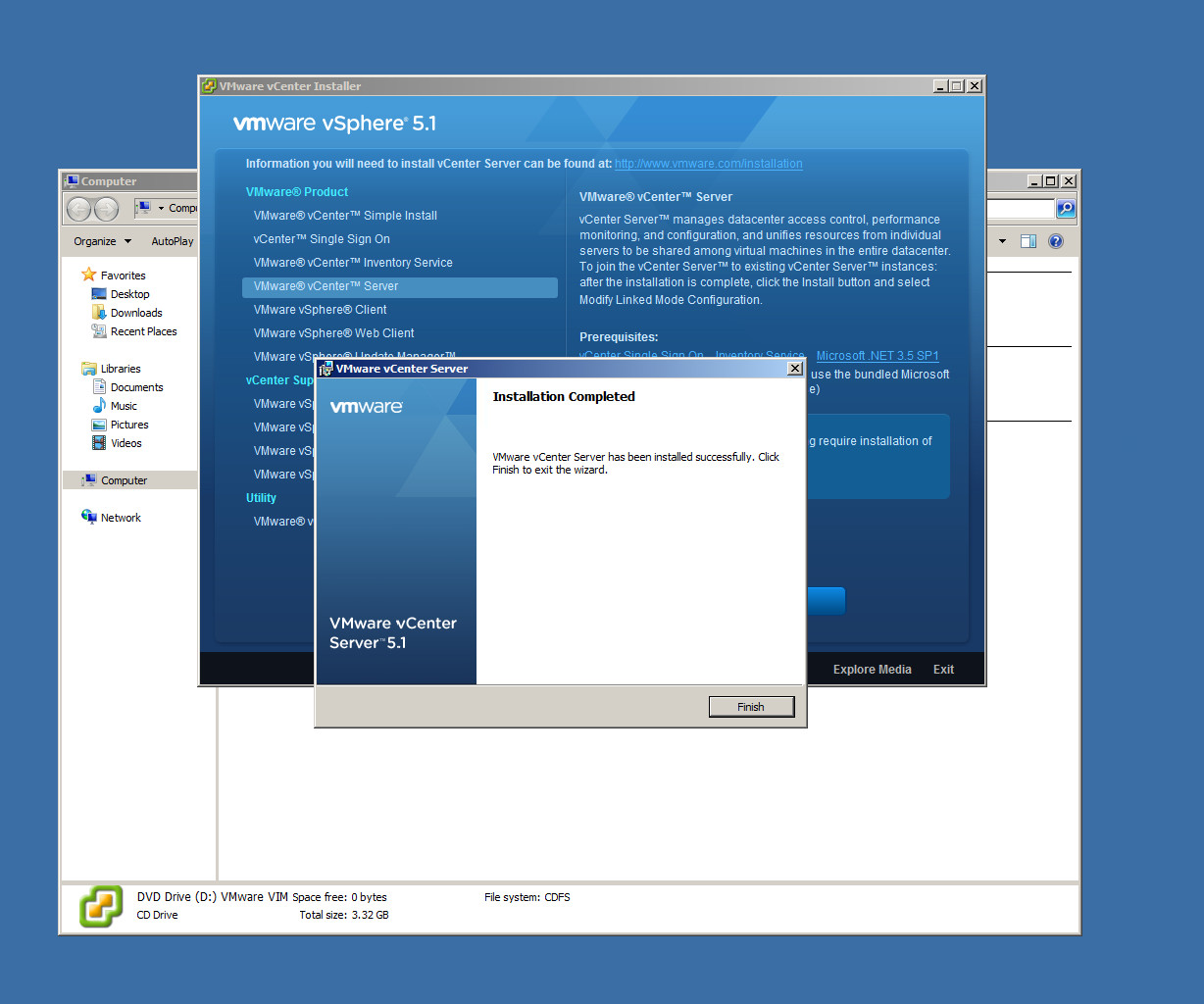Toggle the preview pane icon
1204x1004 pixels.
point(1028,241)
